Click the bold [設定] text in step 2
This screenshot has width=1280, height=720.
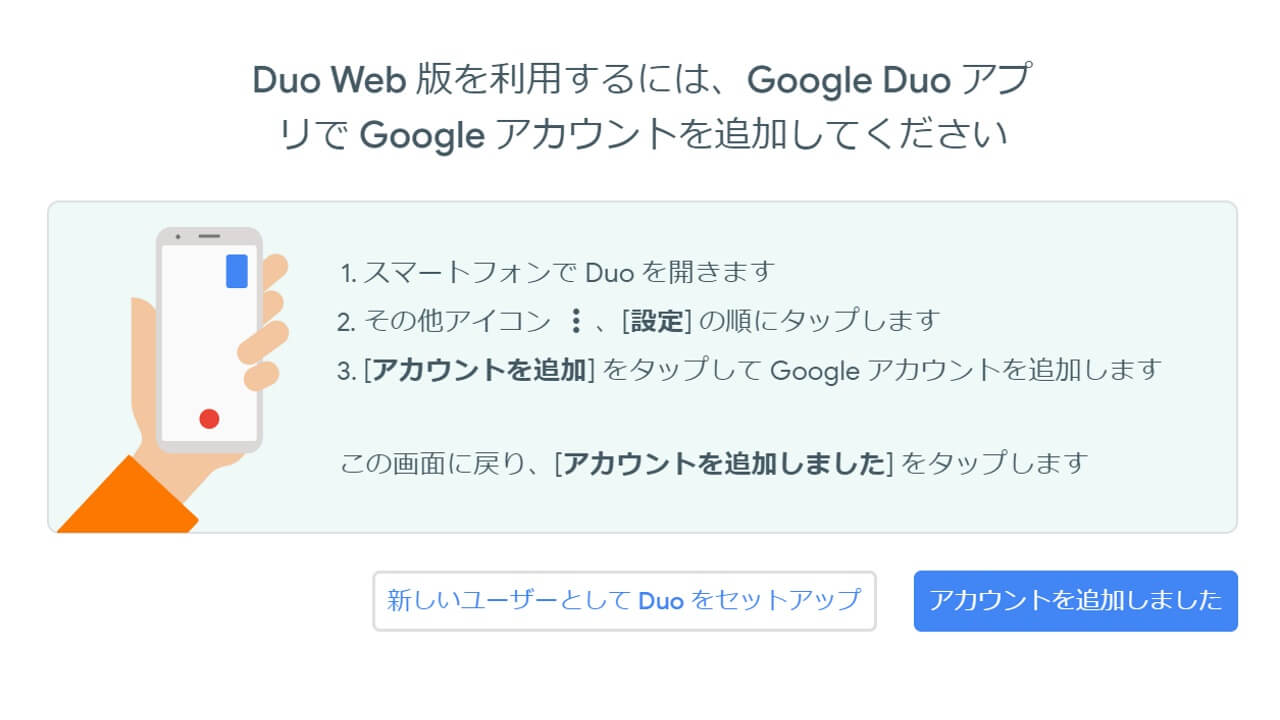656,321
